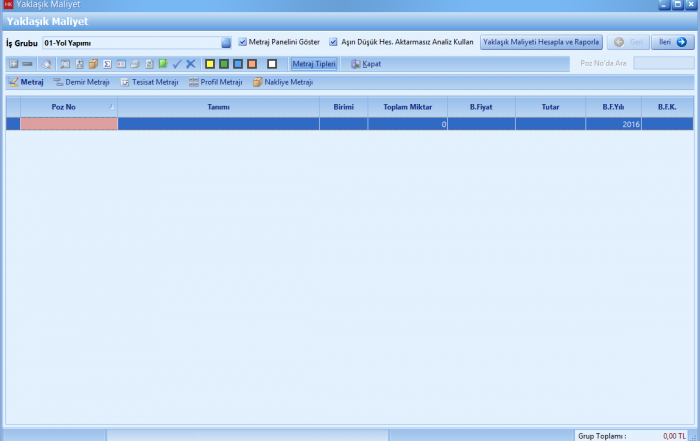Click the blue checkmark confirm icon
Viewport: 700px width, 441px height.
pos(177,64)
